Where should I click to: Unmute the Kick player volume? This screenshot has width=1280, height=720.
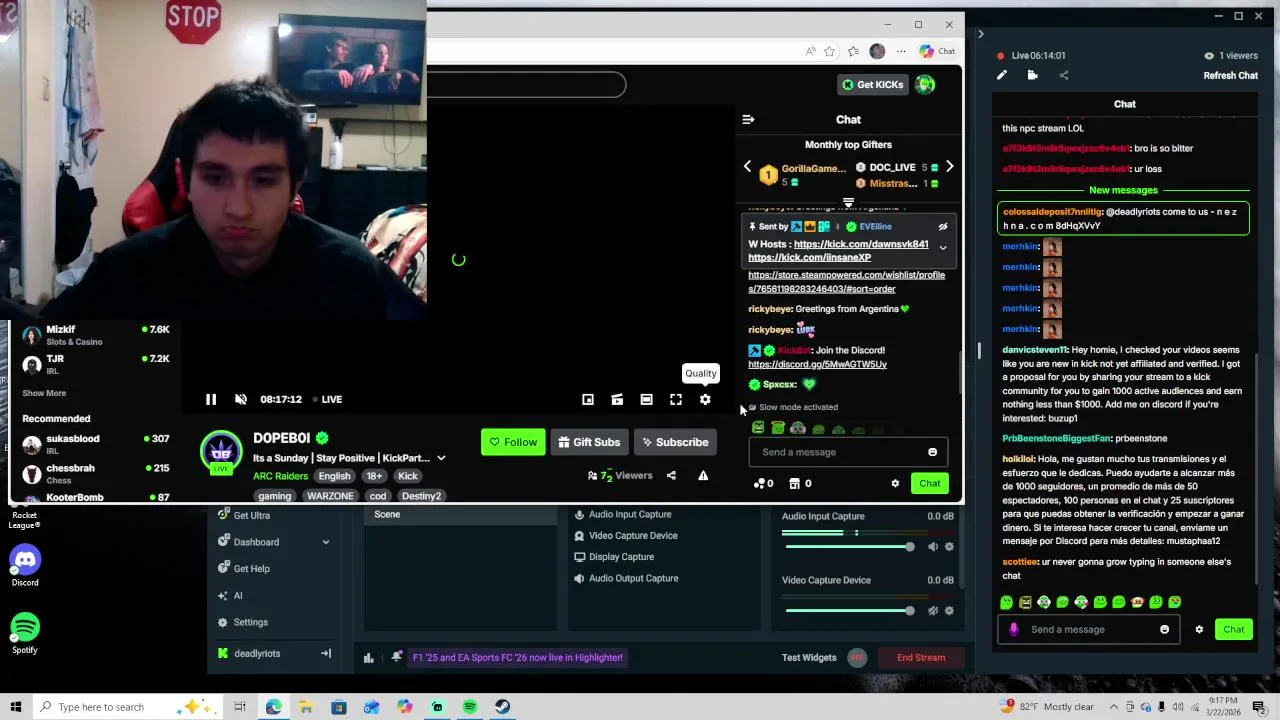click(241, 399)
